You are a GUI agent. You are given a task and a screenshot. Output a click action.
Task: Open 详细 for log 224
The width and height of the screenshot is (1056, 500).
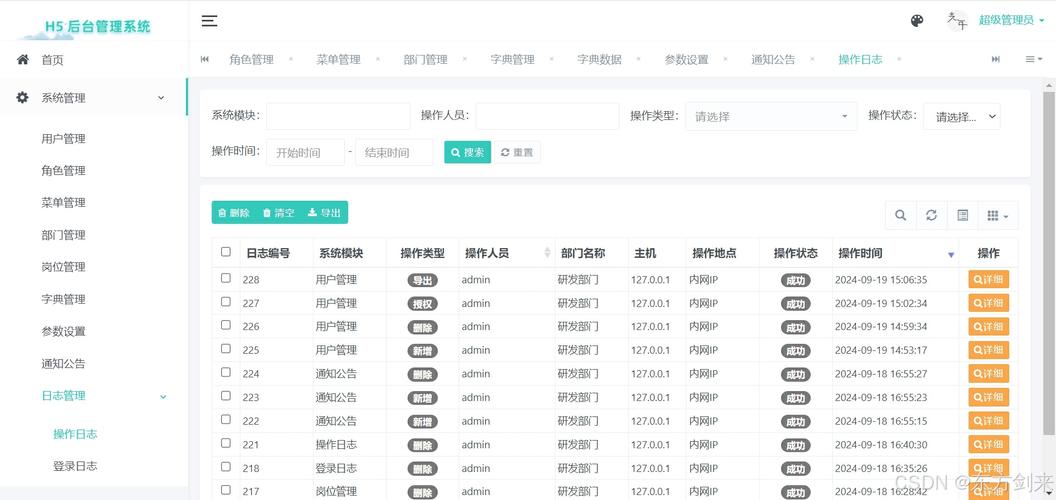(x=989, y=374)
